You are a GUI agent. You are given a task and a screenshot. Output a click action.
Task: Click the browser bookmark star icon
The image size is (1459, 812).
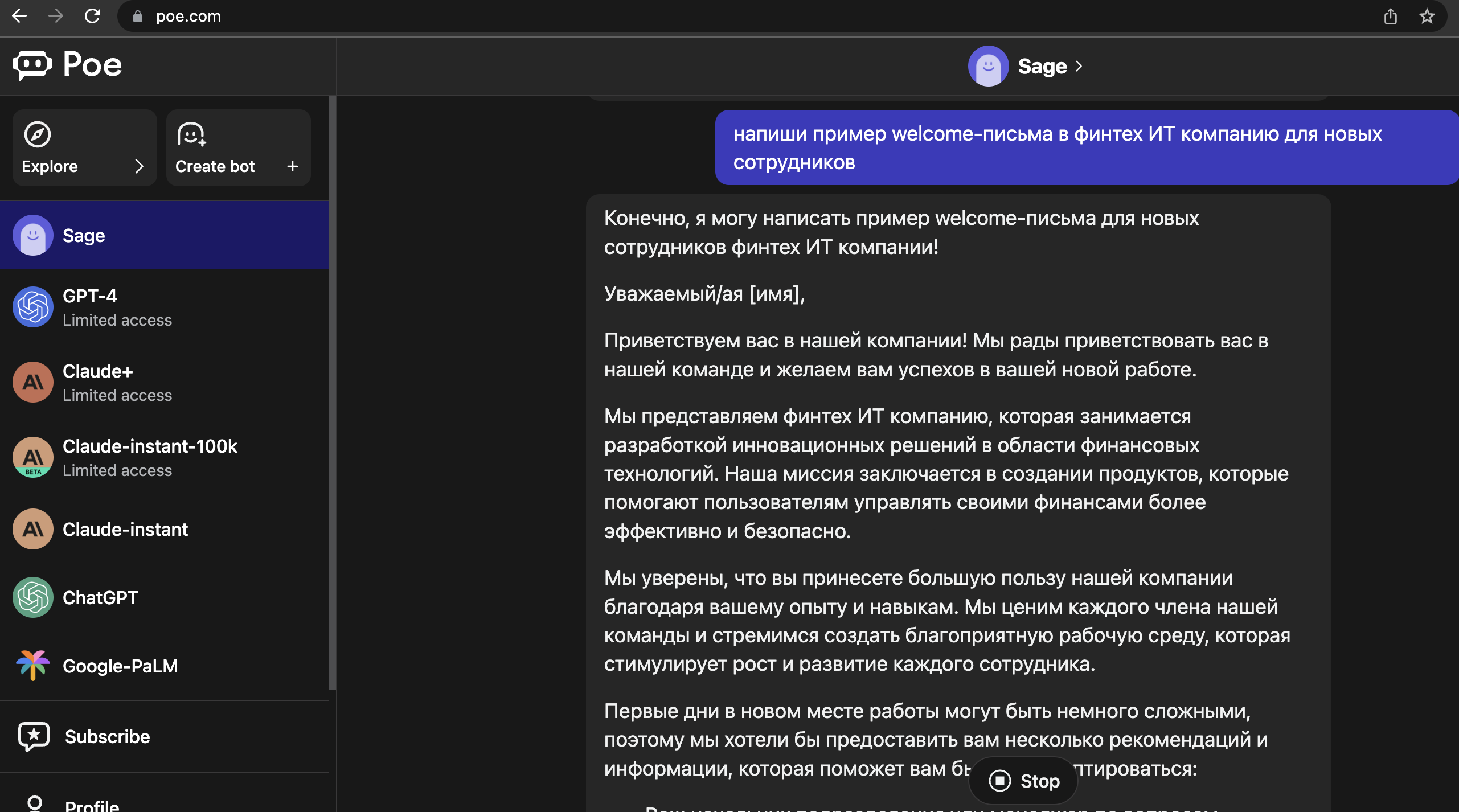point(1427,17)
